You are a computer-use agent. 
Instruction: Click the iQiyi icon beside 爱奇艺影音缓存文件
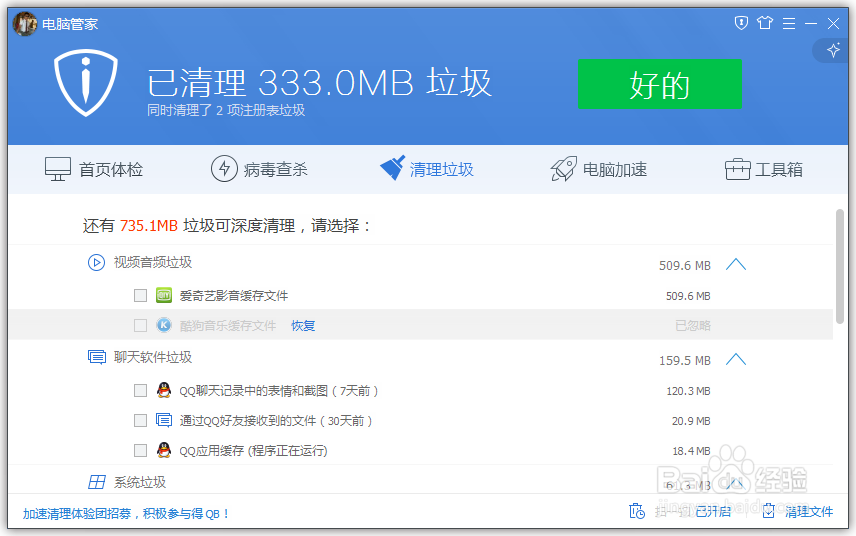pos(164,295)
